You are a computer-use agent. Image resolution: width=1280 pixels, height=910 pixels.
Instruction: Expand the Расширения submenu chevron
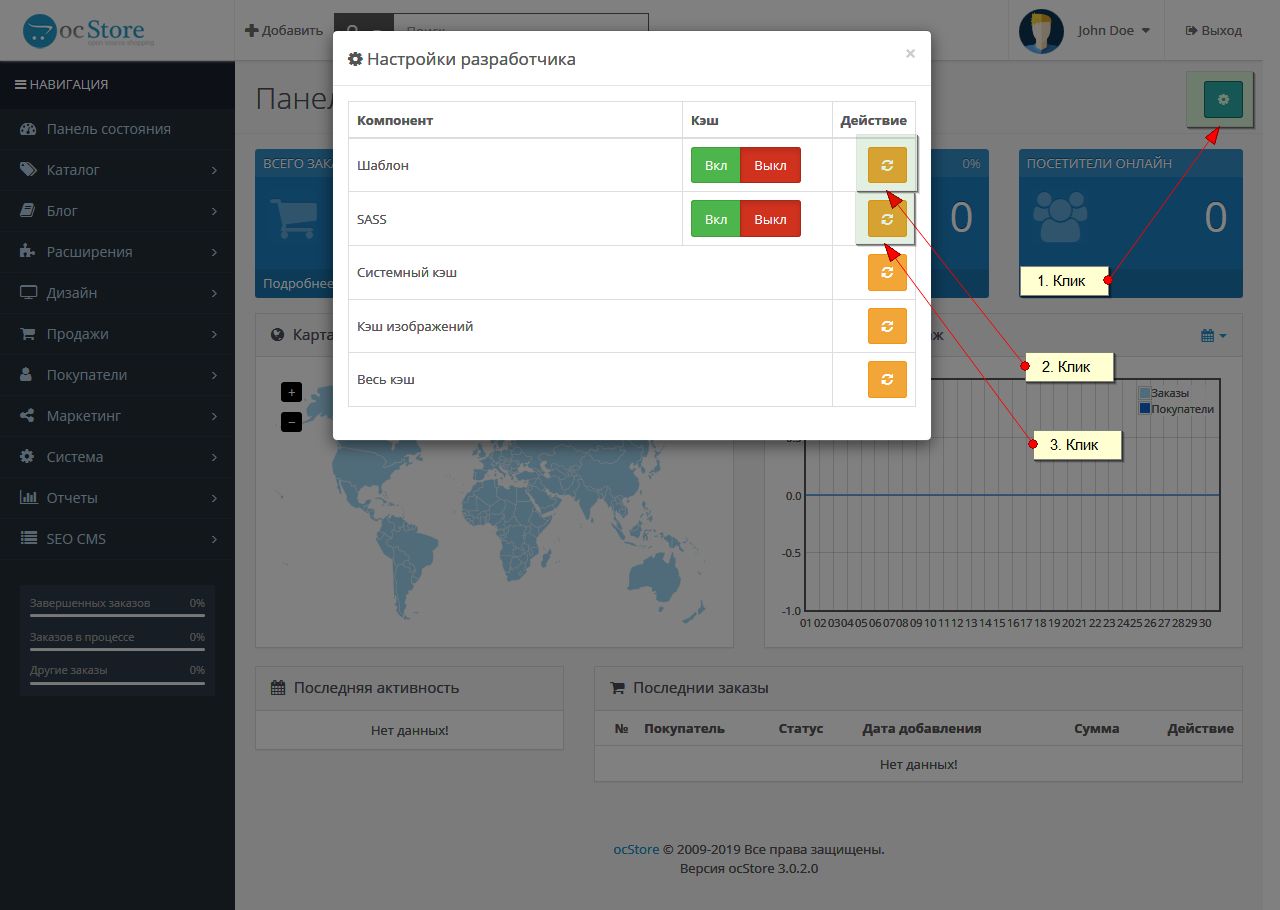pos(214,252)
